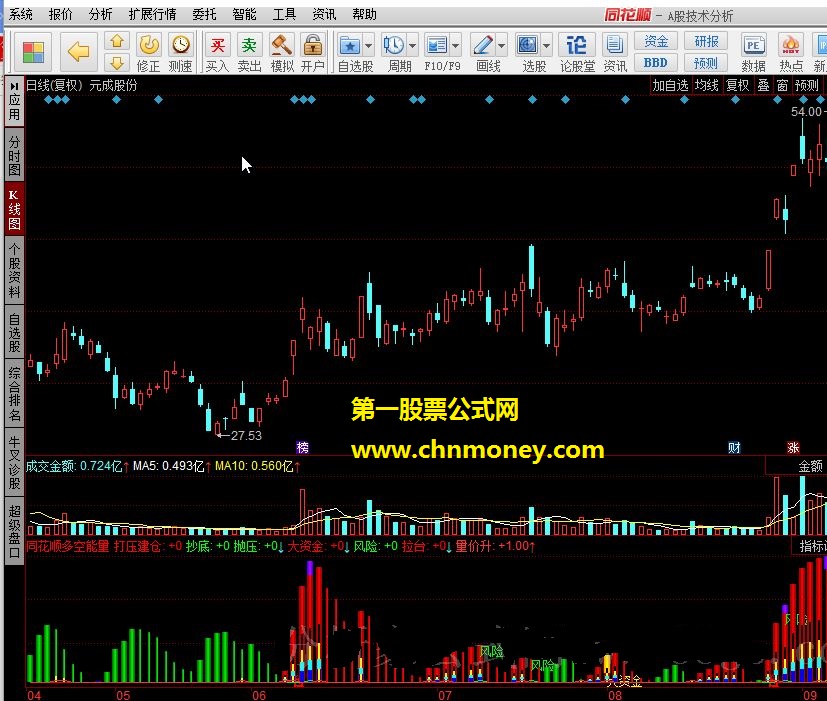This screenshot has width=827, height=701.
Task: Open the 论股堂 forum icon
Action: pos(576,52)
